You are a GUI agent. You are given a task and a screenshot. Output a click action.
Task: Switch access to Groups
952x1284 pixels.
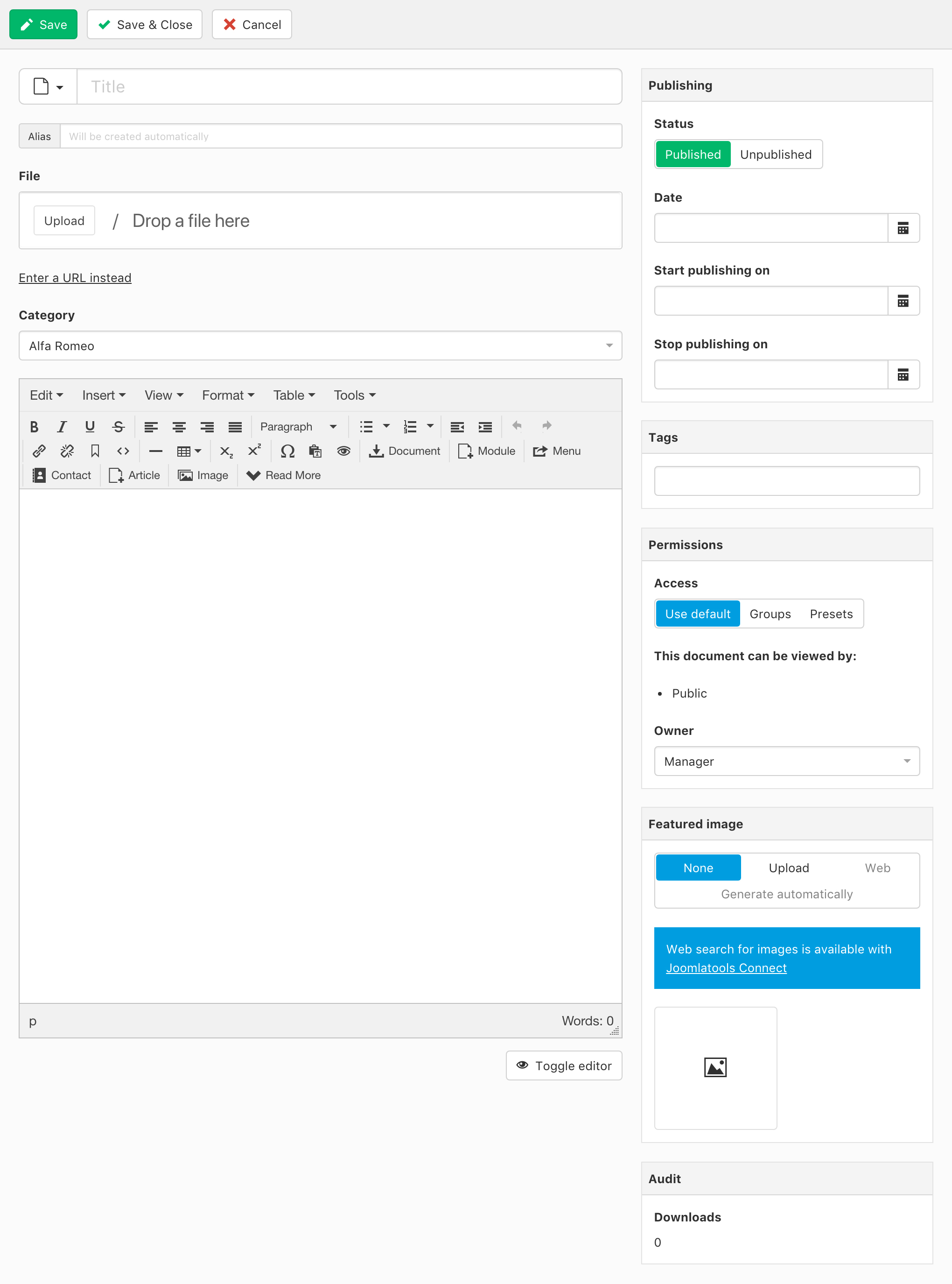(x=770, y=614)
